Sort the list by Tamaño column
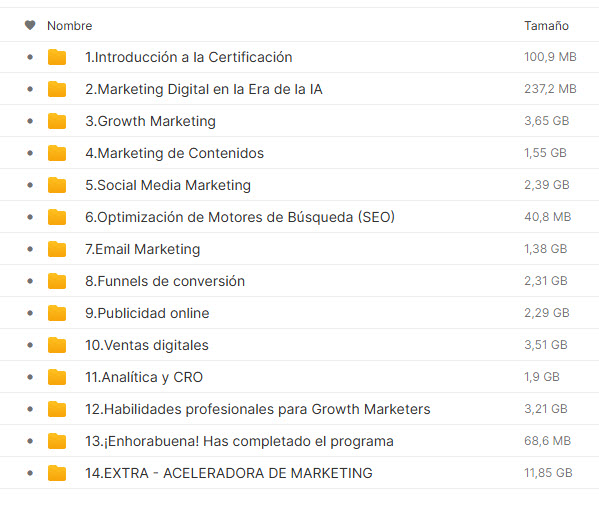 click(546, 26)
